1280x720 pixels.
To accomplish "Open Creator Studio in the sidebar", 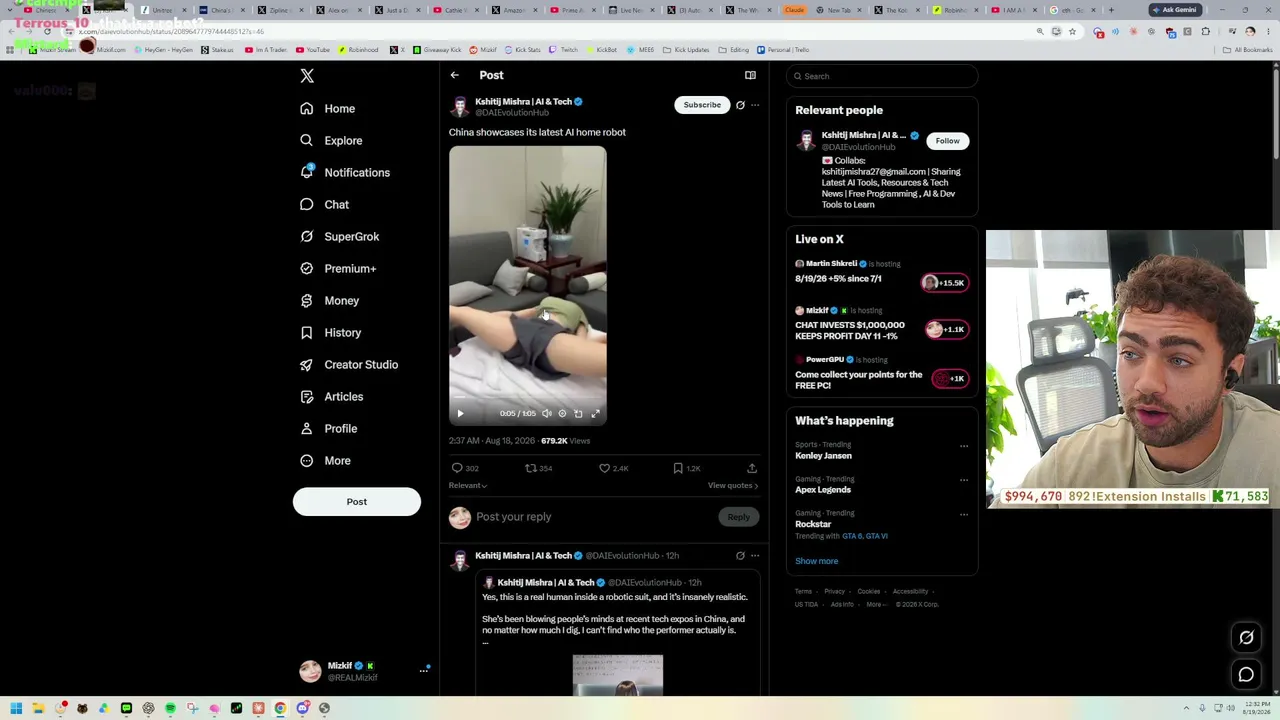I will point(349,365).
